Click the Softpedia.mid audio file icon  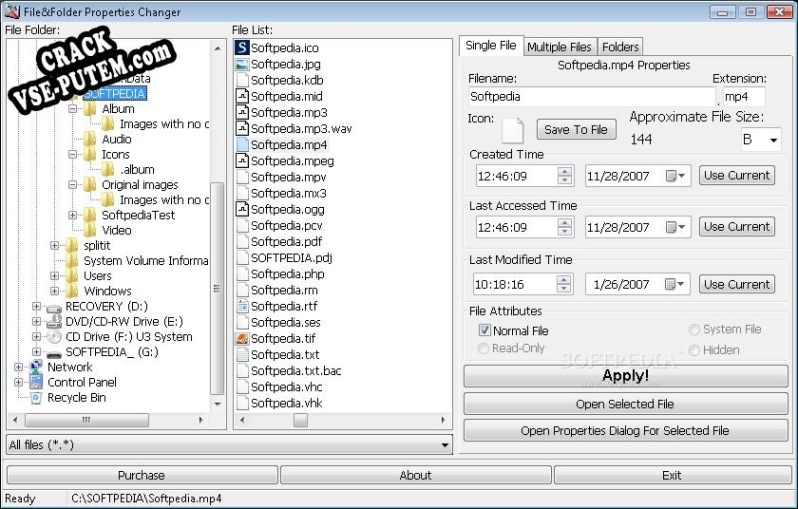pyautogui.click(x=242, y=96)
